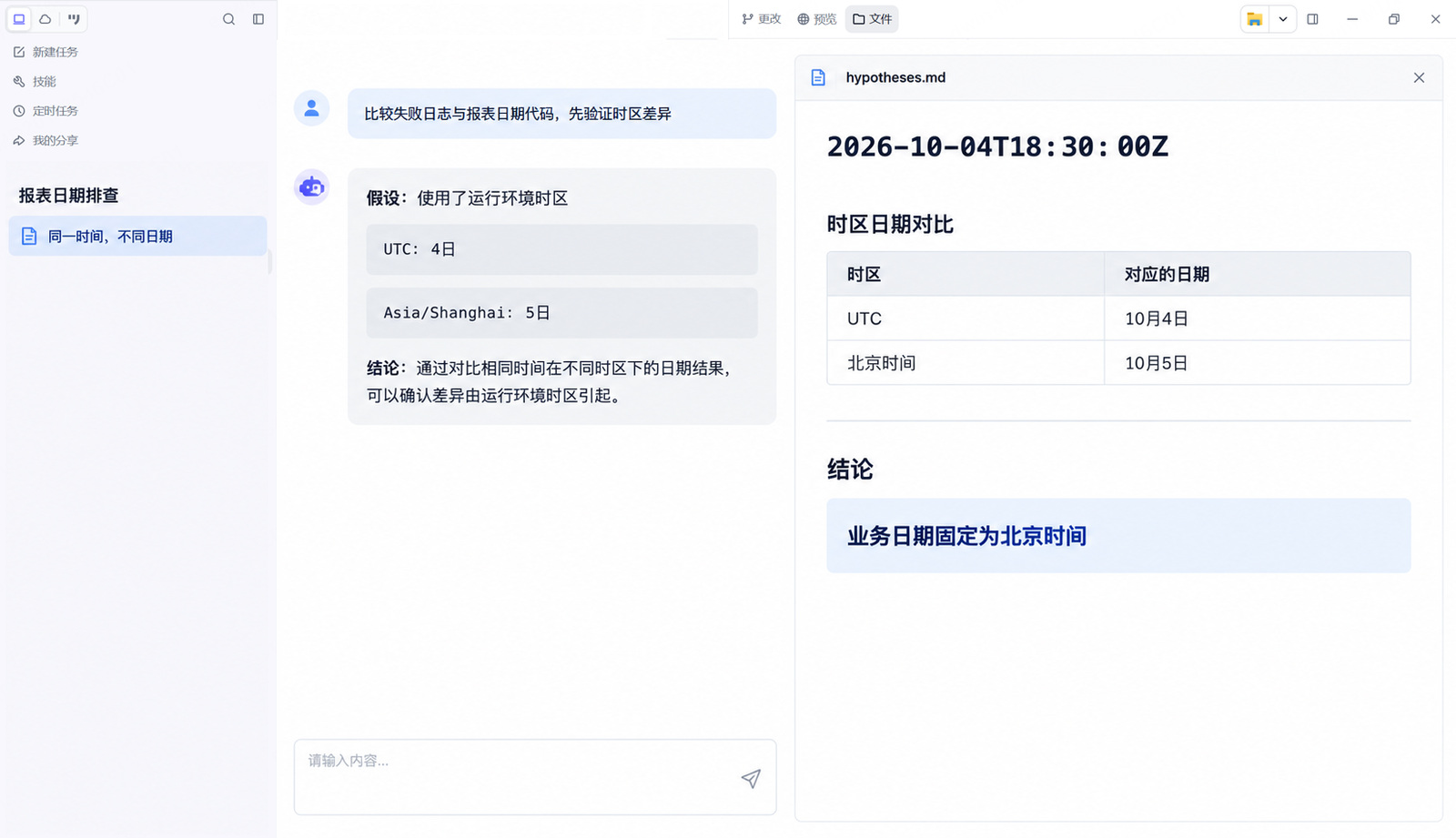Click the 10月4日 table cell

coord(1258,318)
